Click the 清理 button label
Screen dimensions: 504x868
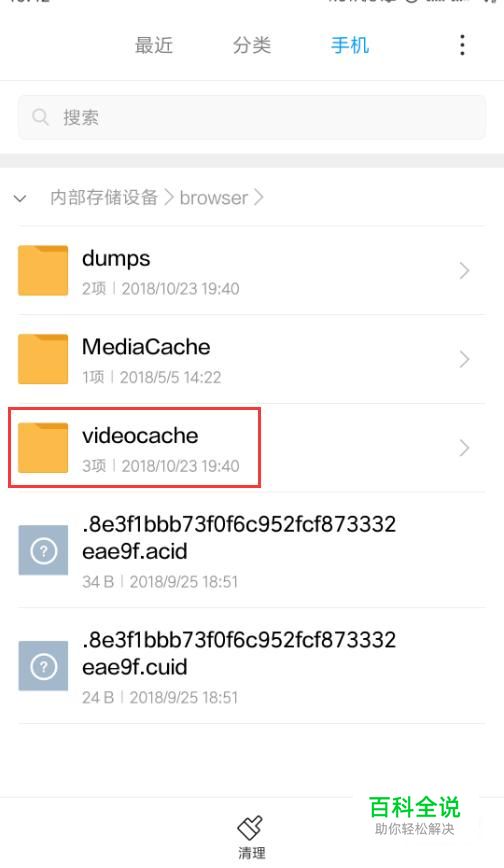click(x=251, y=853)
